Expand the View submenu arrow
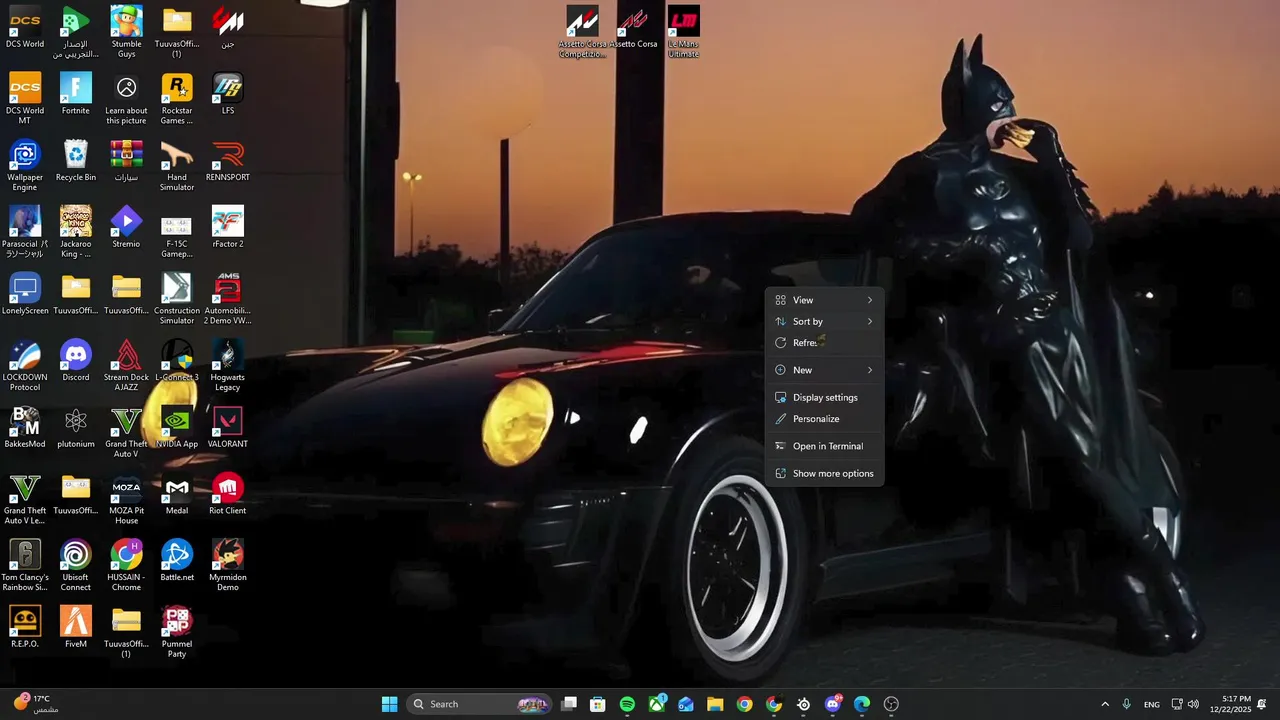 870,300
